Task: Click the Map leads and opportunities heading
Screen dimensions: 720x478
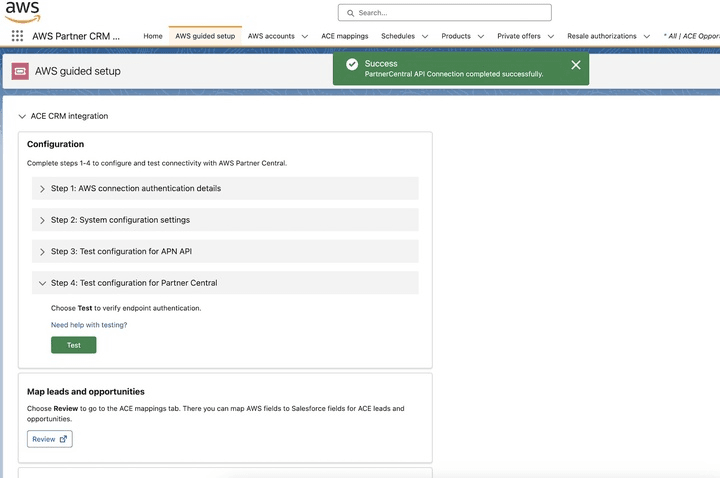Action: (x=86, y=392)
